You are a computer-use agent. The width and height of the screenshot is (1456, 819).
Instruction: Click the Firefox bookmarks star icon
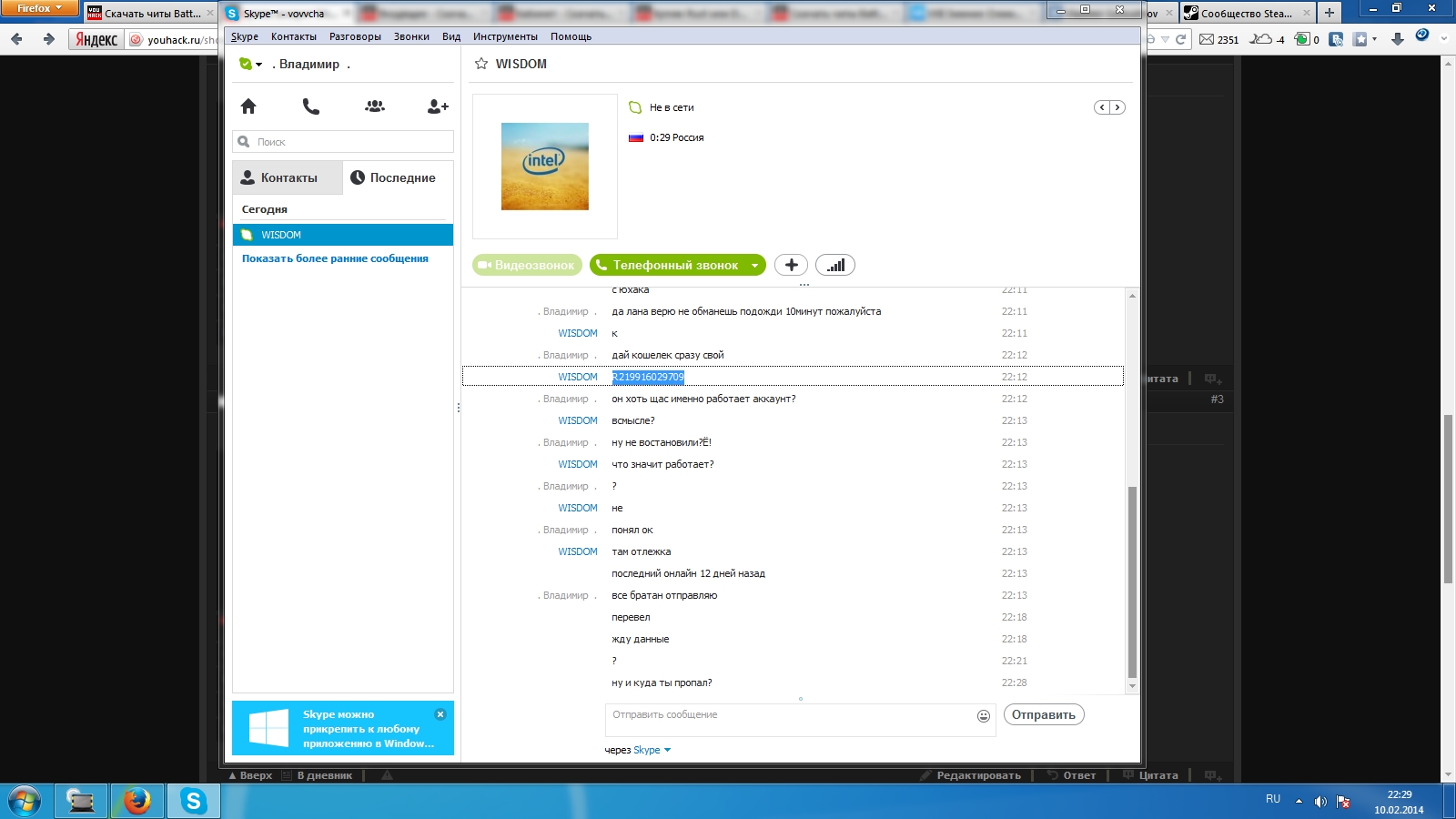click(x=1360, y=39)
